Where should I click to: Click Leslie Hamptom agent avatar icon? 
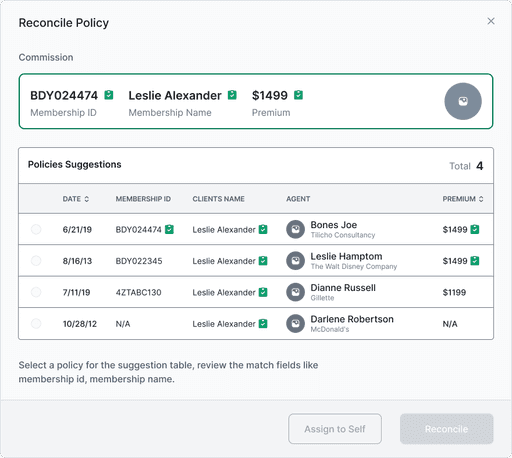295,261
